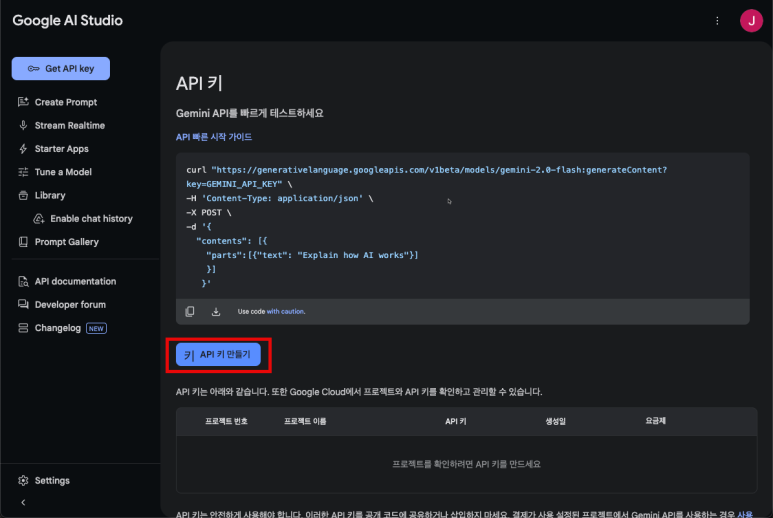
Task: Click Enable chat history
Action: 91,218
